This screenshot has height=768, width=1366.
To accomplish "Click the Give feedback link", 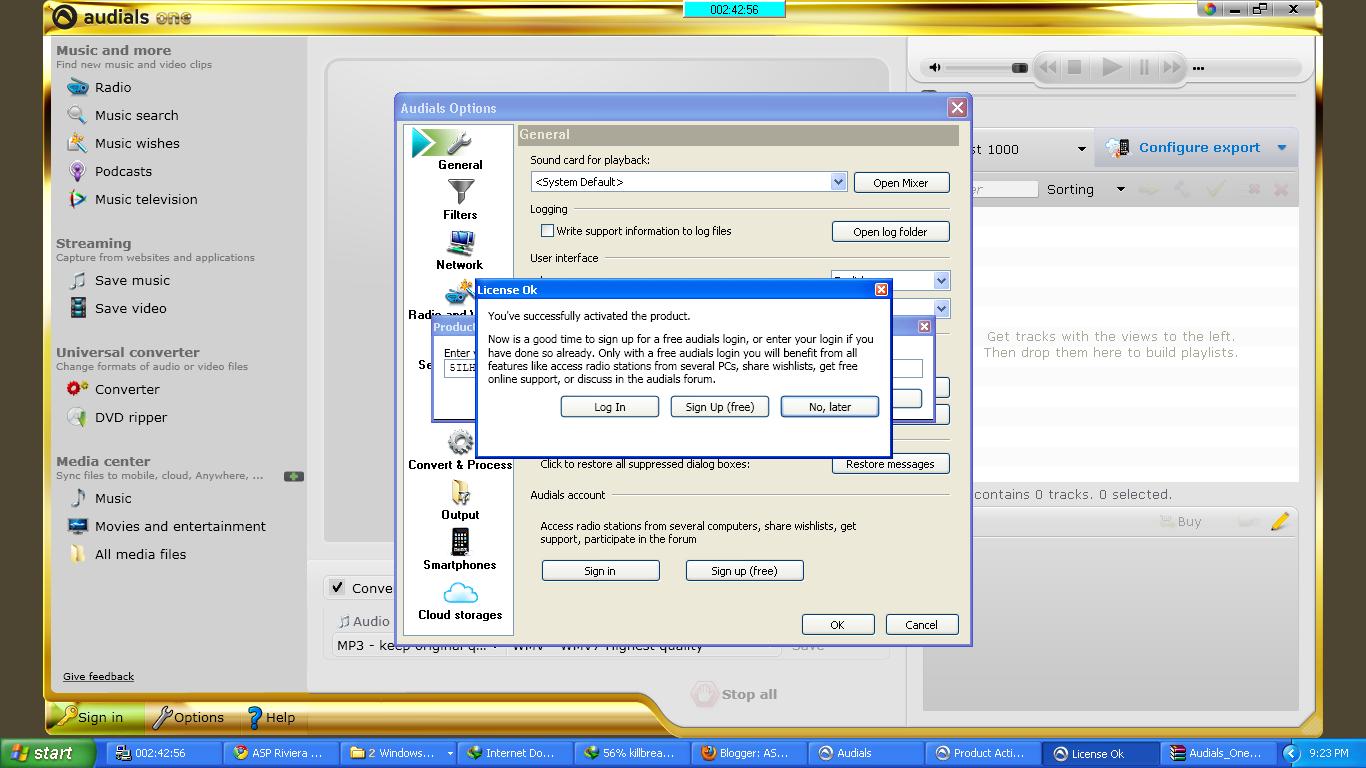I will (x=98, y=677).
